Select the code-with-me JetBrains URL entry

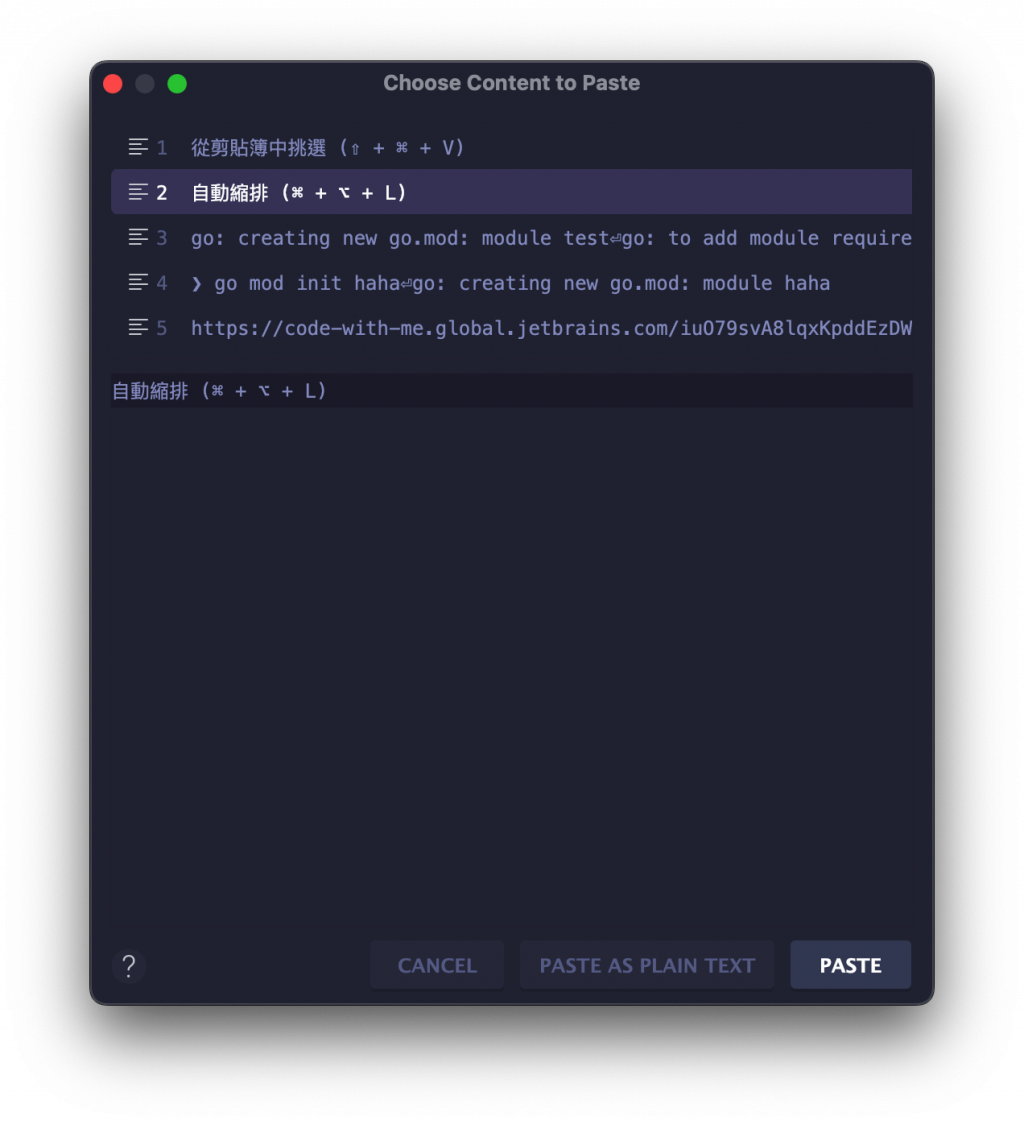(x=550, y=328)
